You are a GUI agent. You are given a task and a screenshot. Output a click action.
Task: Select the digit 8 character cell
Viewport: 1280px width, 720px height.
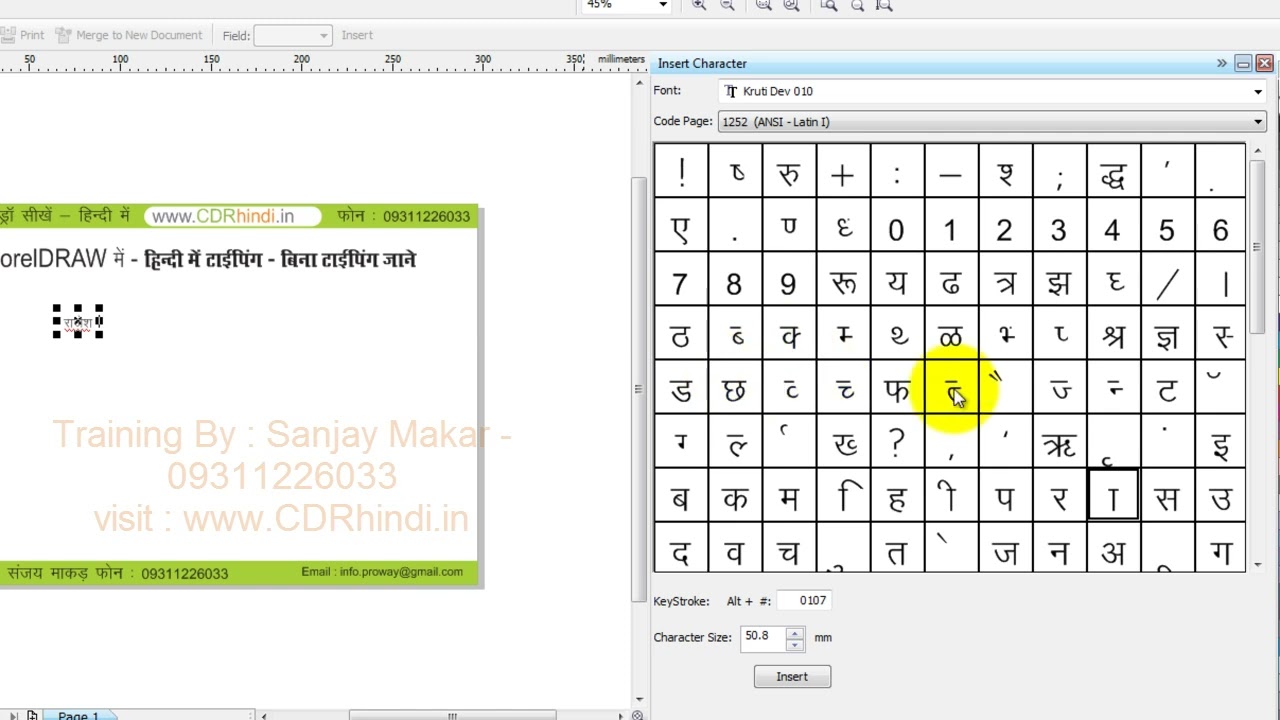[735, 280]
